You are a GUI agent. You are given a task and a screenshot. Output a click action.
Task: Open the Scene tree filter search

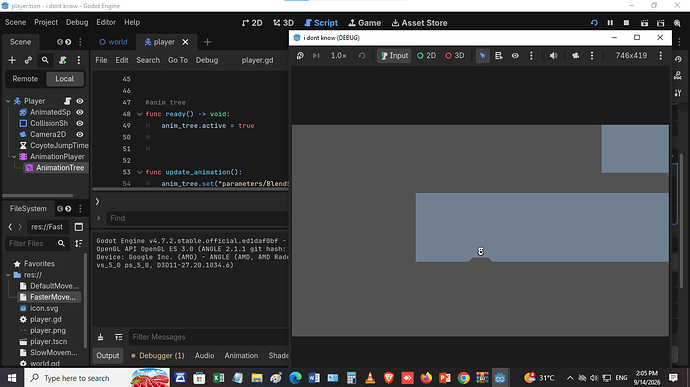pyautogui.click(x=45, y=60)
